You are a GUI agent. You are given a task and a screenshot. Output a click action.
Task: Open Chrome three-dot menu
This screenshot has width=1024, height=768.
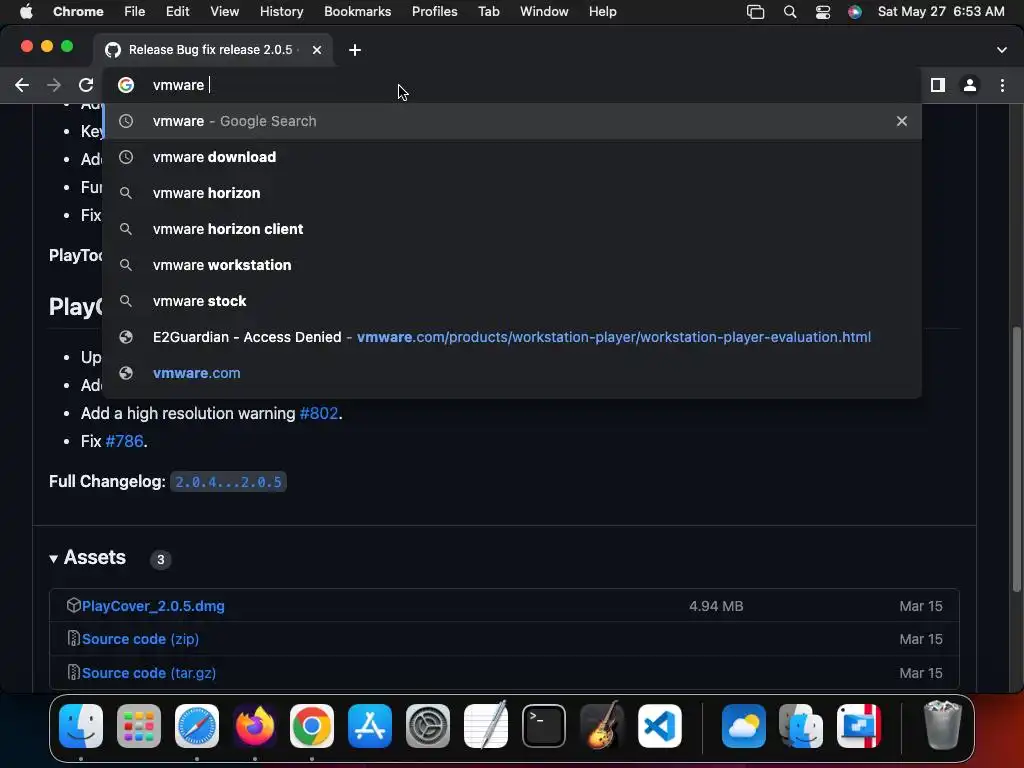point(1002,85)
